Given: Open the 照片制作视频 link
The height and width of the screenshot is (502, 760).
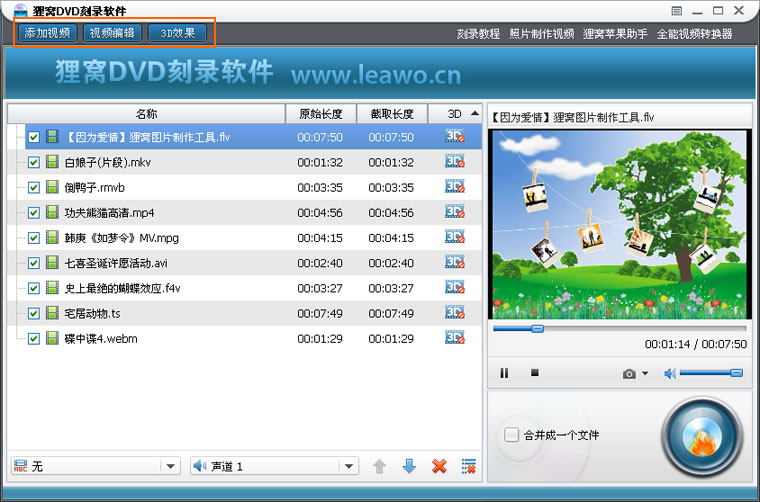Looking at the screenshot, I should click(x=541, y=34).
